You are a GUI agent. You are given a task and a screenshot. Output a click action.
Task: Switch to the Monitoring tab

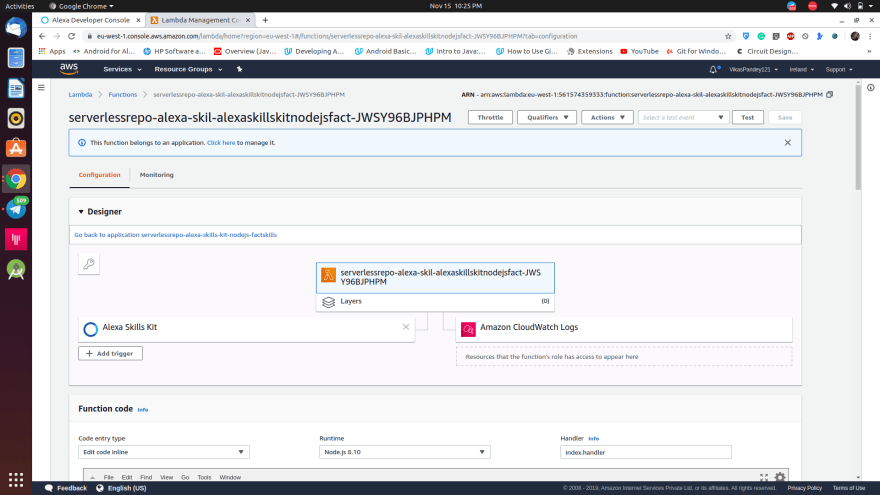click(157, 175)
